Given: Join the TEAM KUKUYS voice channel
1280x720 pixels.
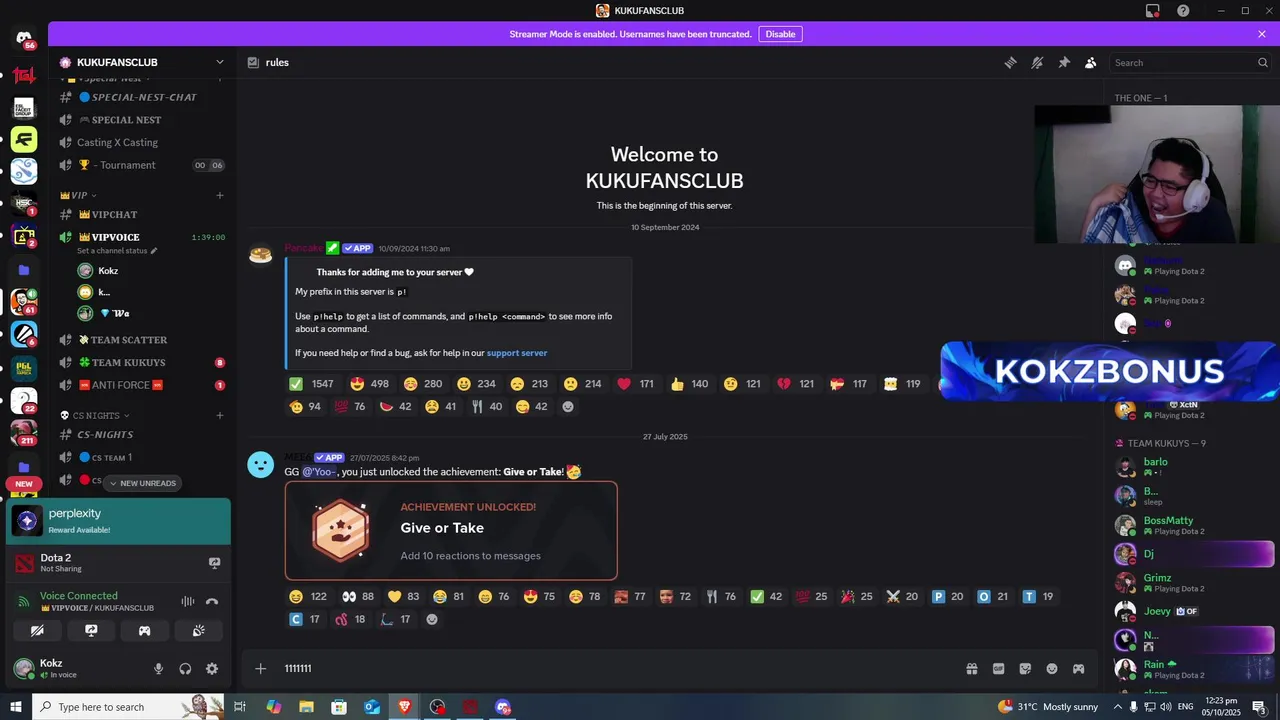Looking at the screenshot, I should pos(142,362).
